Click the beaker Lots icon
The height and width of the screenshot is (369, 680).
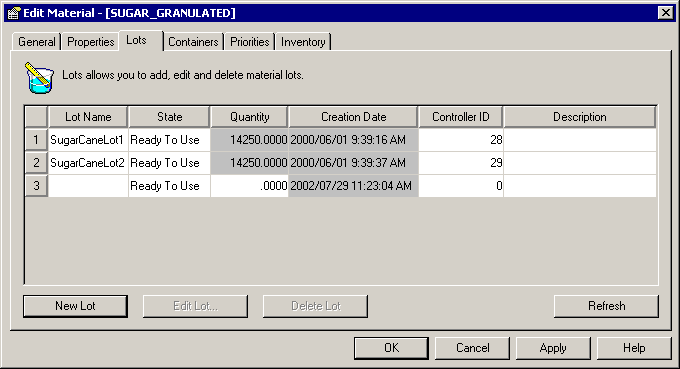coord(39,78)
